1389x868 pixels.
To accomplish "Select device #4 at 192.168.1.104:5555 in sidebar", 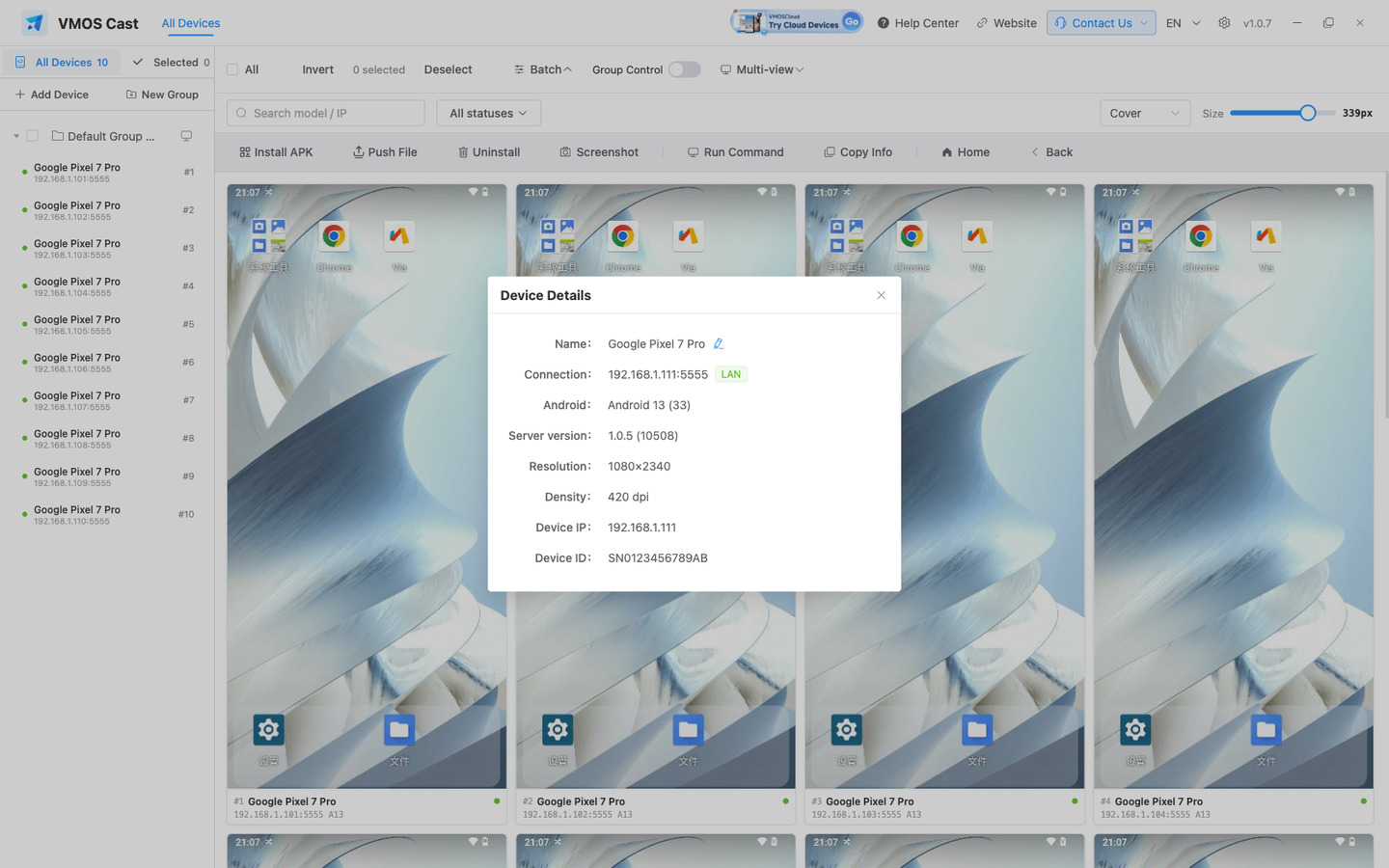I will (x=107, y=286).
